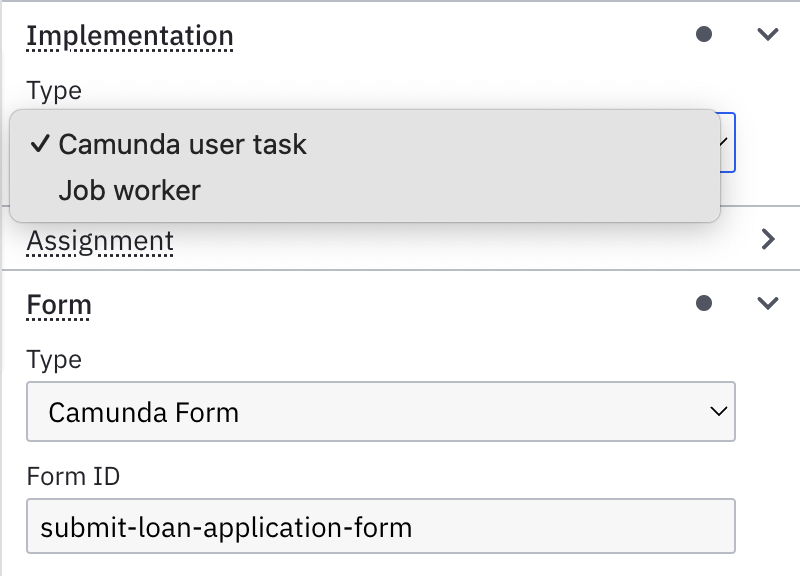Click the dotted-underline Implementation header icon area
800x576 pixels.
click(x=130, y=35)
